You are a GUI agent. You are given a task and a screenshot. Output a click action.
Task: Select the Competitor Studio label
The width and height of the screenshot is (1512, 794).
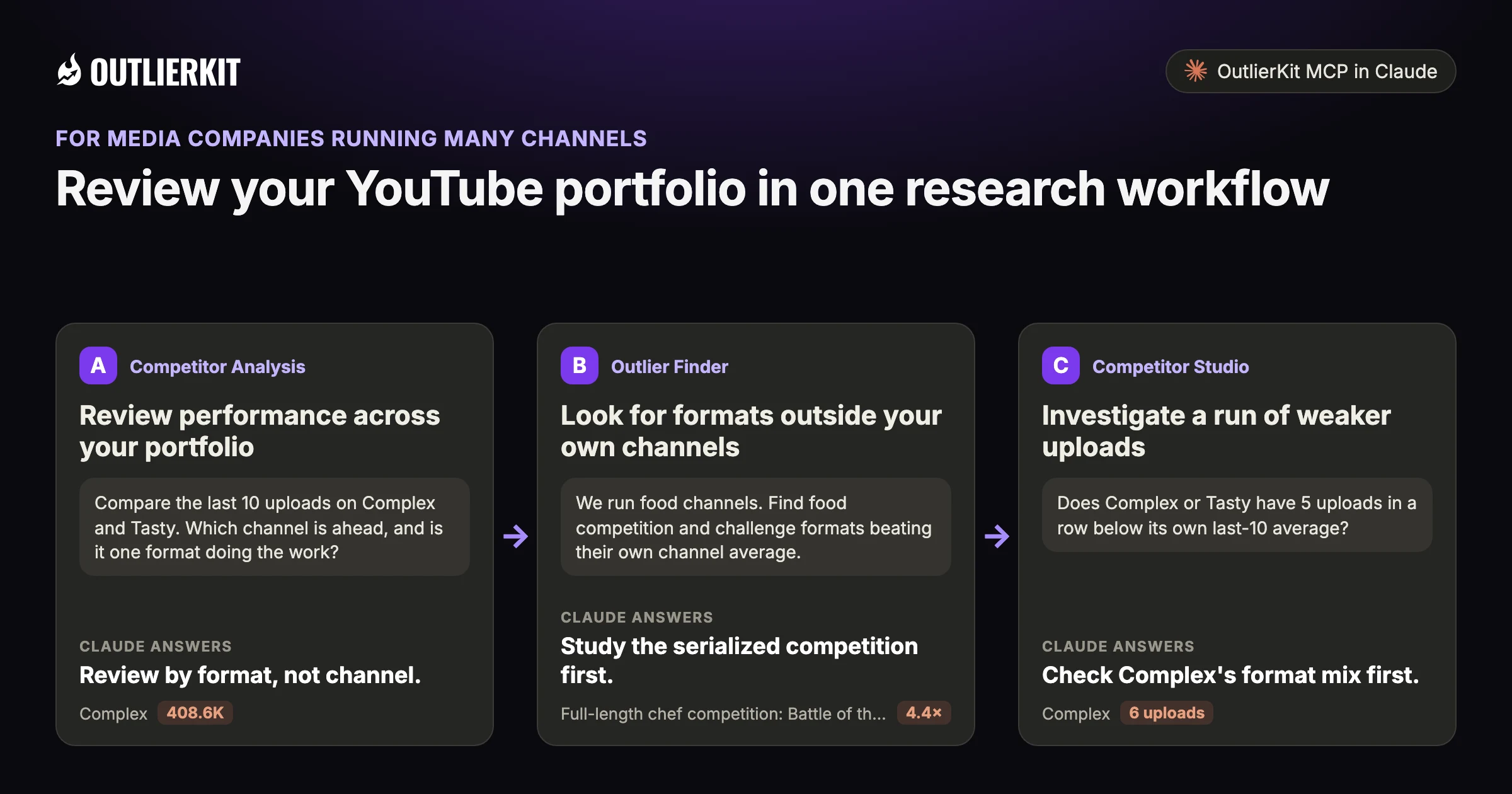[1171, 367]
